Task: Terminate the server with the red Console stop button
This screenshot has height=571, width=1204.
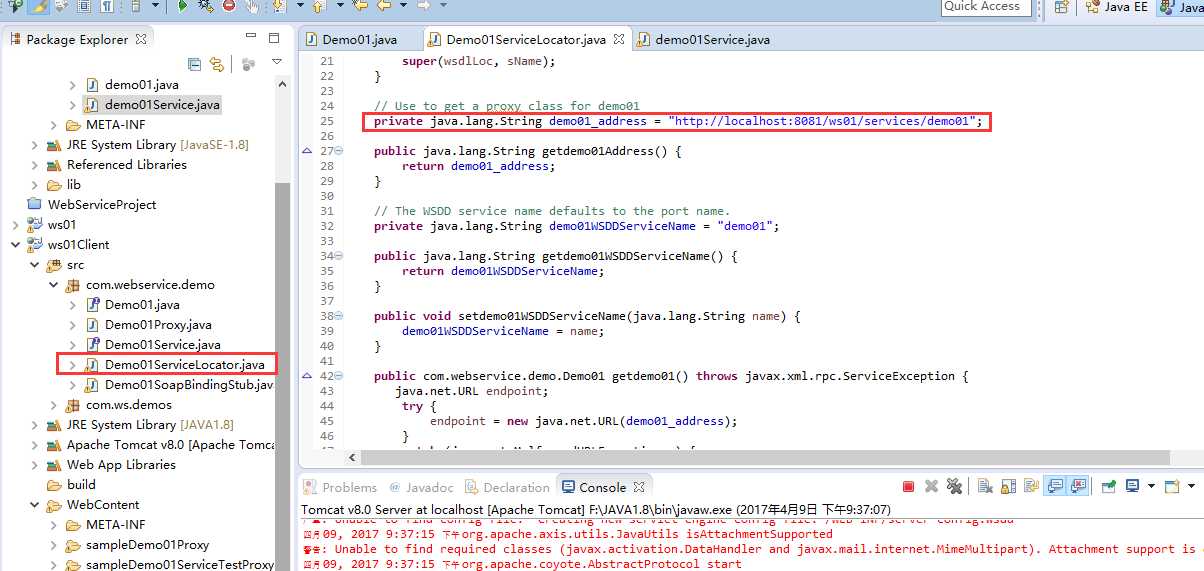Action: [908, 487]
